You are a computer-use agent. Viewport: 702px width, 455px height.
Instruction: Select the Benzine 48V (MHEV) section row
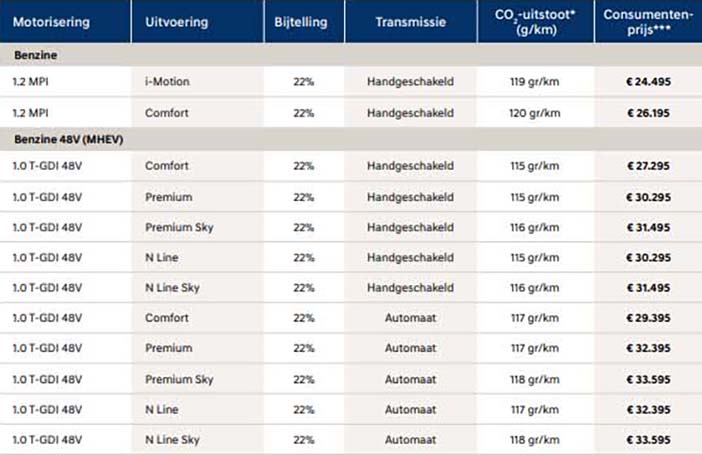point(351,139)
